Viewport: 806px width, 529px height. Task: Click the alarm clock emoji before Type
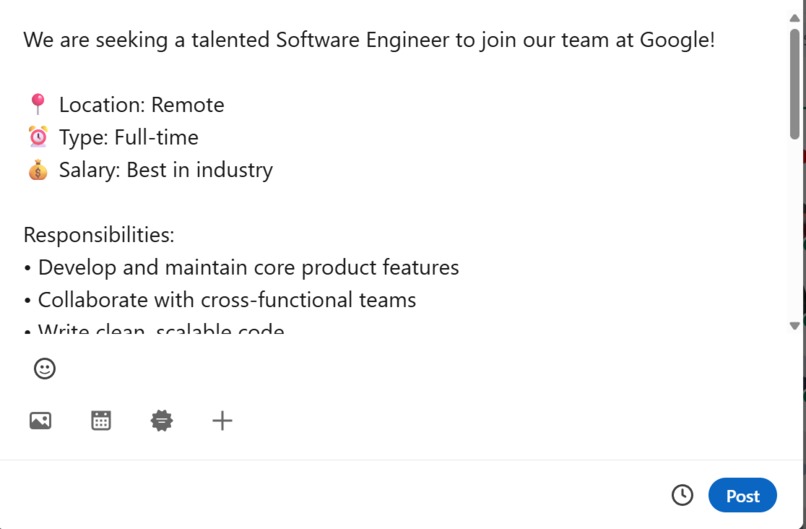pos(38,137)
